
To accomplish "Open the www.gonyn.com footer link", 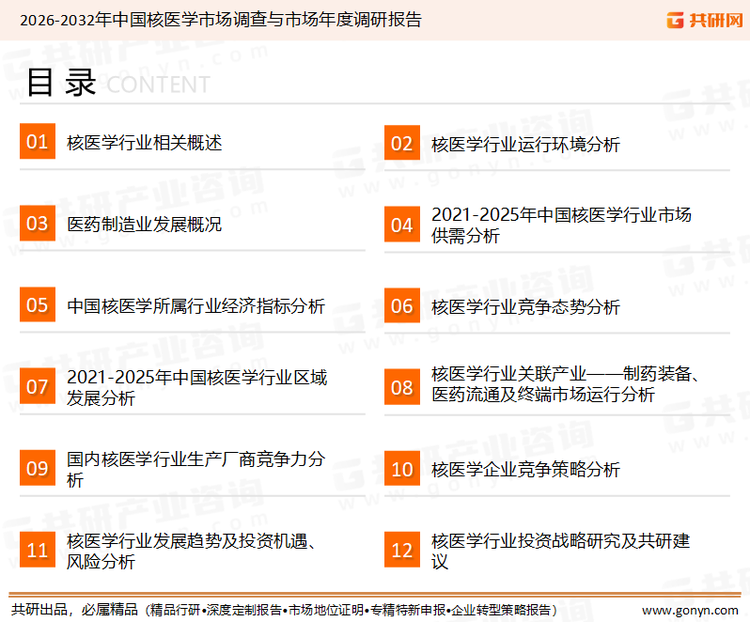I will tap(690, 611).
